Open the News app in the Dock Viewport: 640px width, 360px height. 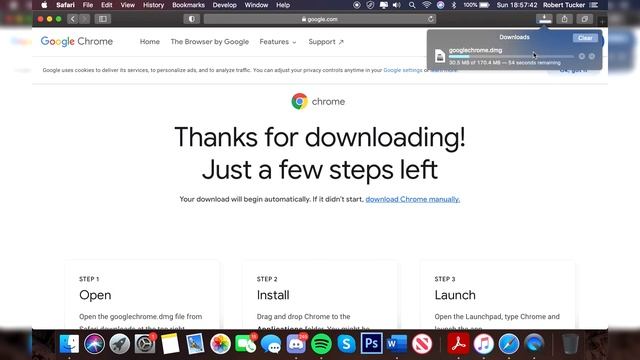[422, 344]
